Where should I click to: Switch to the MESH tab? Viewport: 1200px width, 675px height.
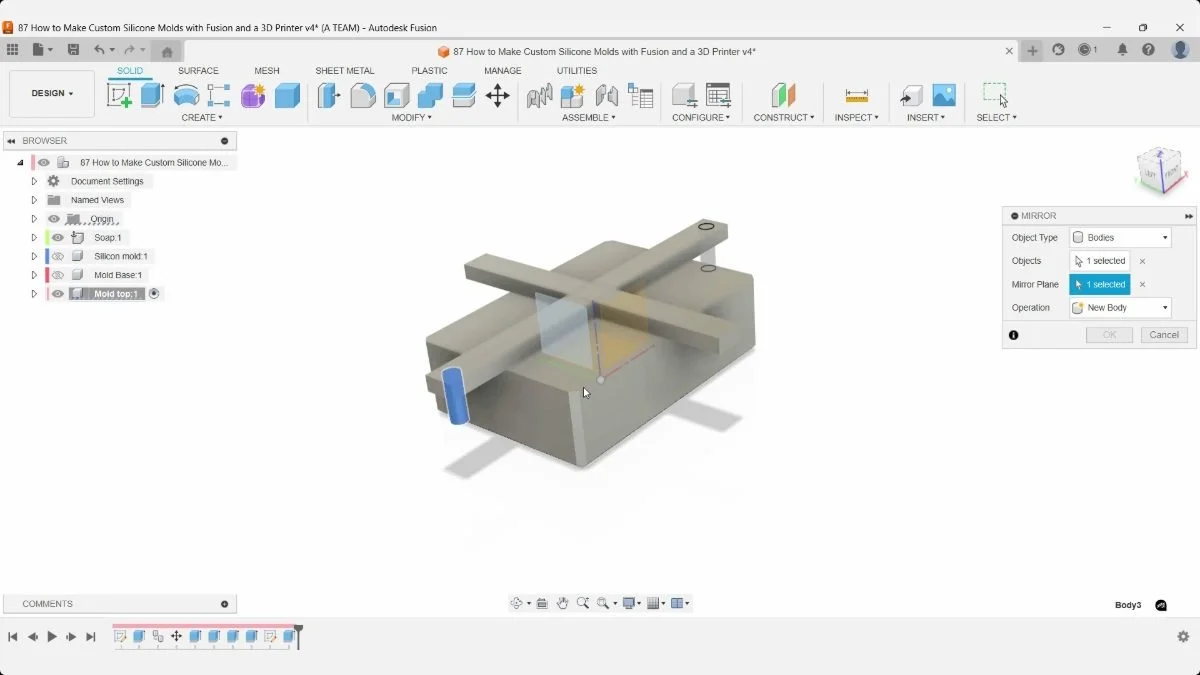pyautogui.click(x=267, y=71)
